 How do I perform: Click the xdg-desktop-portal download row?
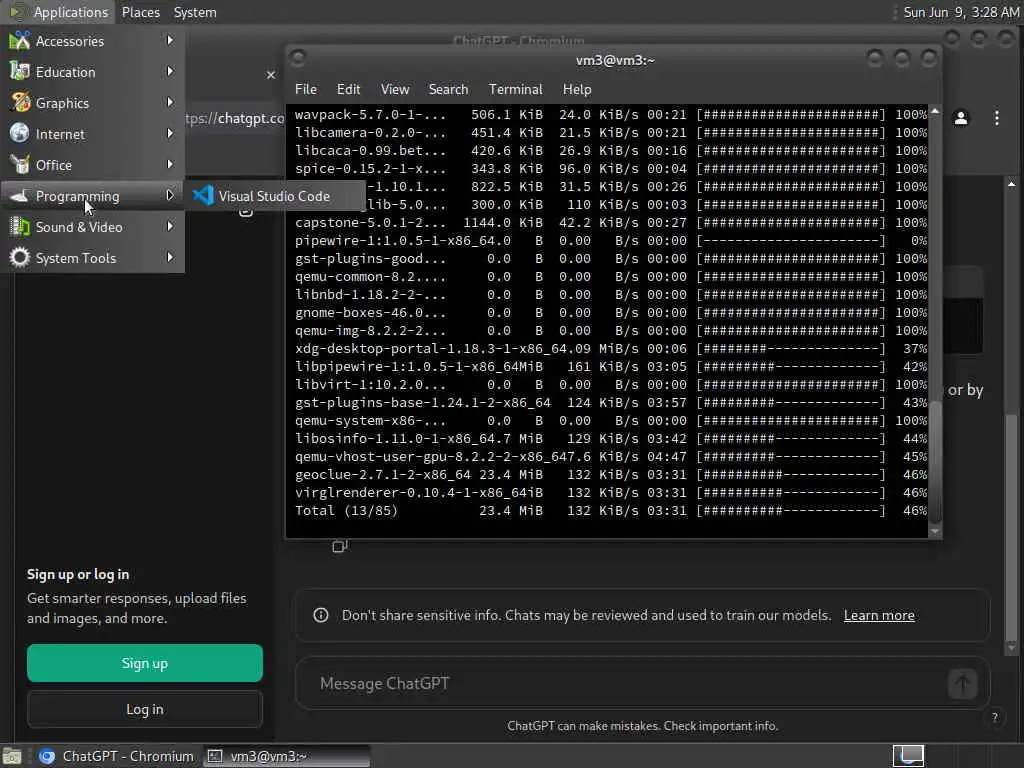(x=610, y=349)
